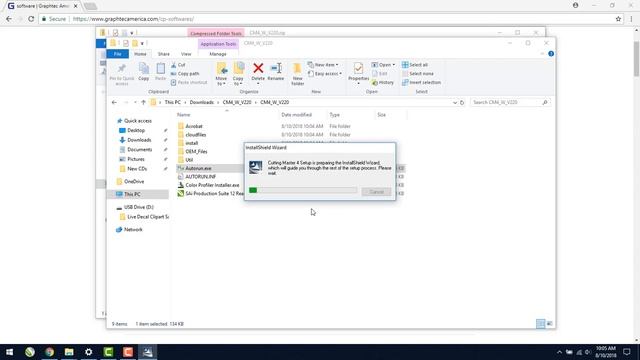Click the installer progress bar

click(x=303, y=190)
